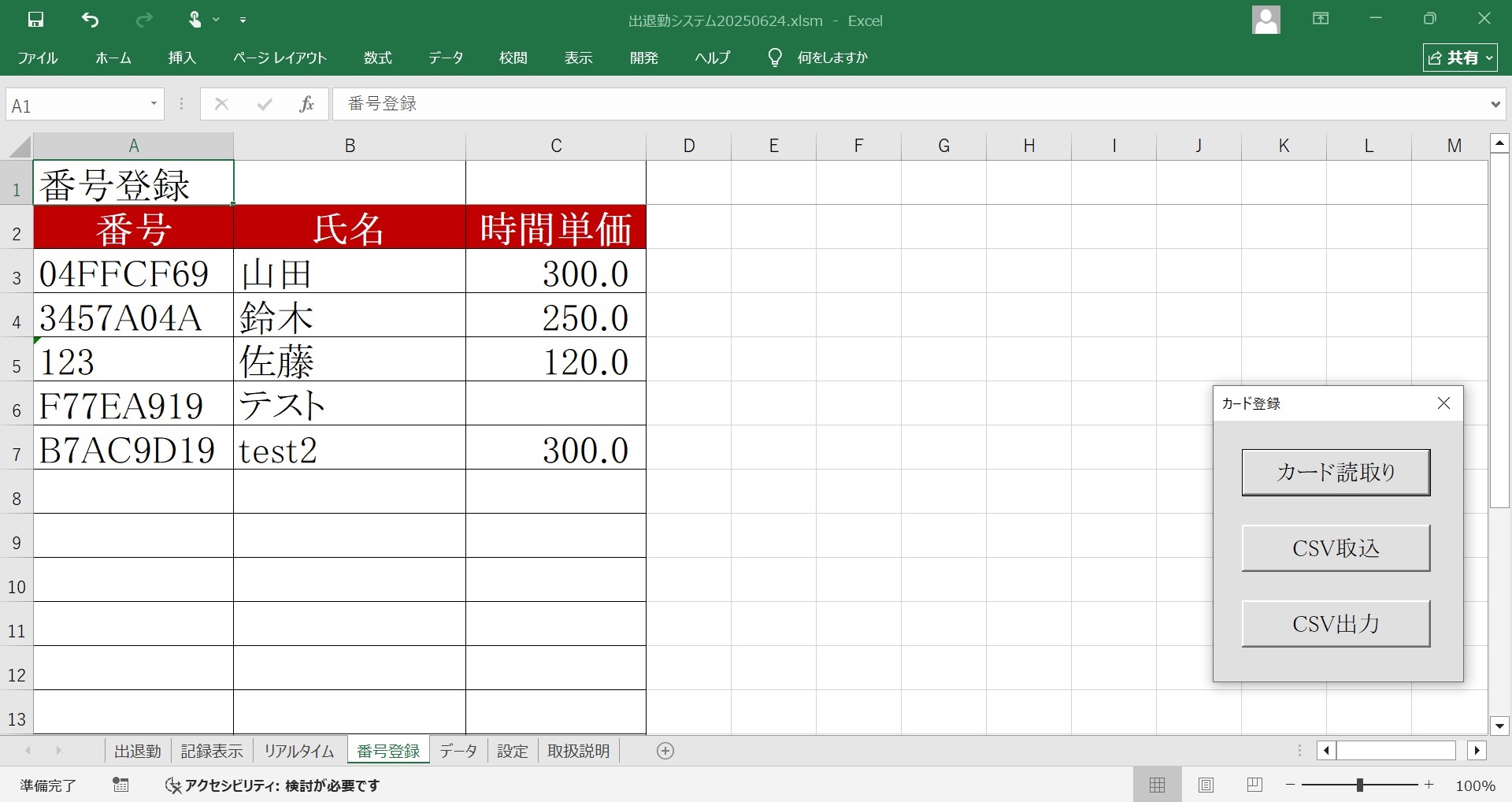Viewport: 1512px width, 802px height.
Task: Redo the previously undone action
Action: coord(143,20)
